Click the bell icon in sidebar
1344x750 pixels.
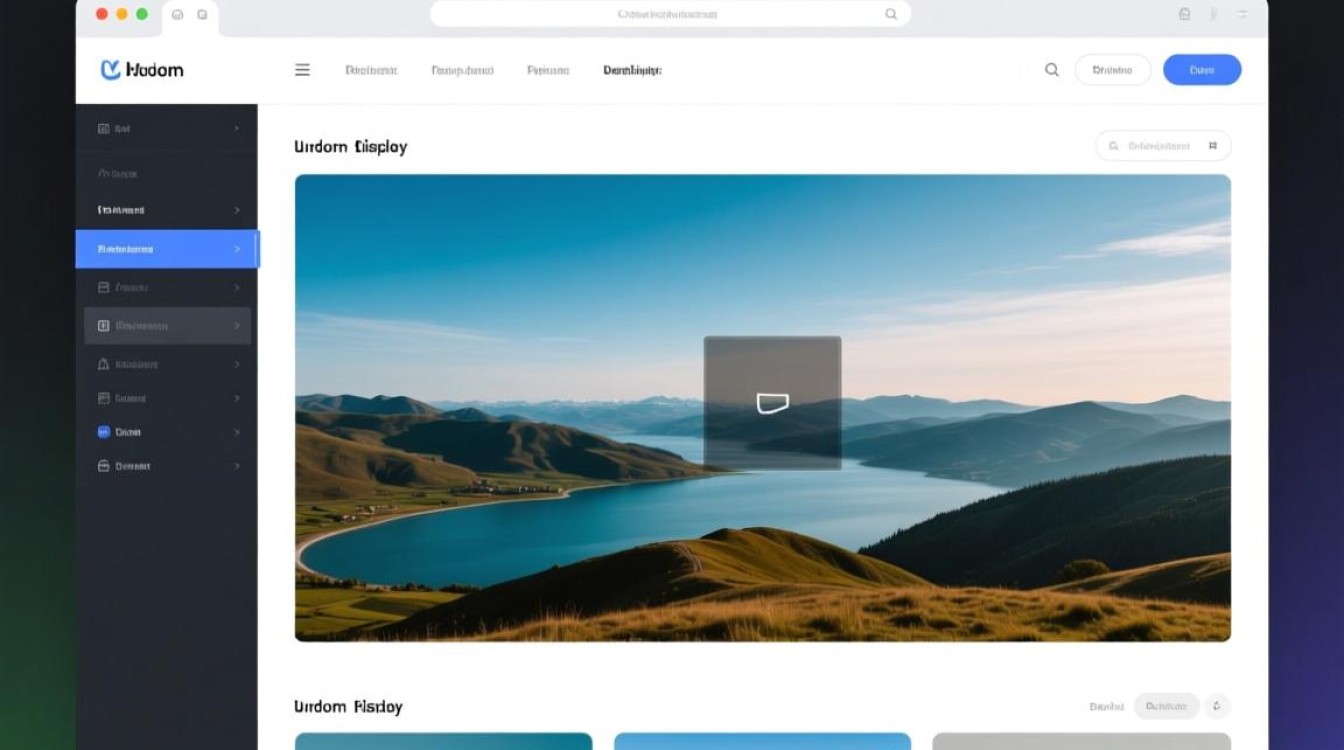[103, 364]
